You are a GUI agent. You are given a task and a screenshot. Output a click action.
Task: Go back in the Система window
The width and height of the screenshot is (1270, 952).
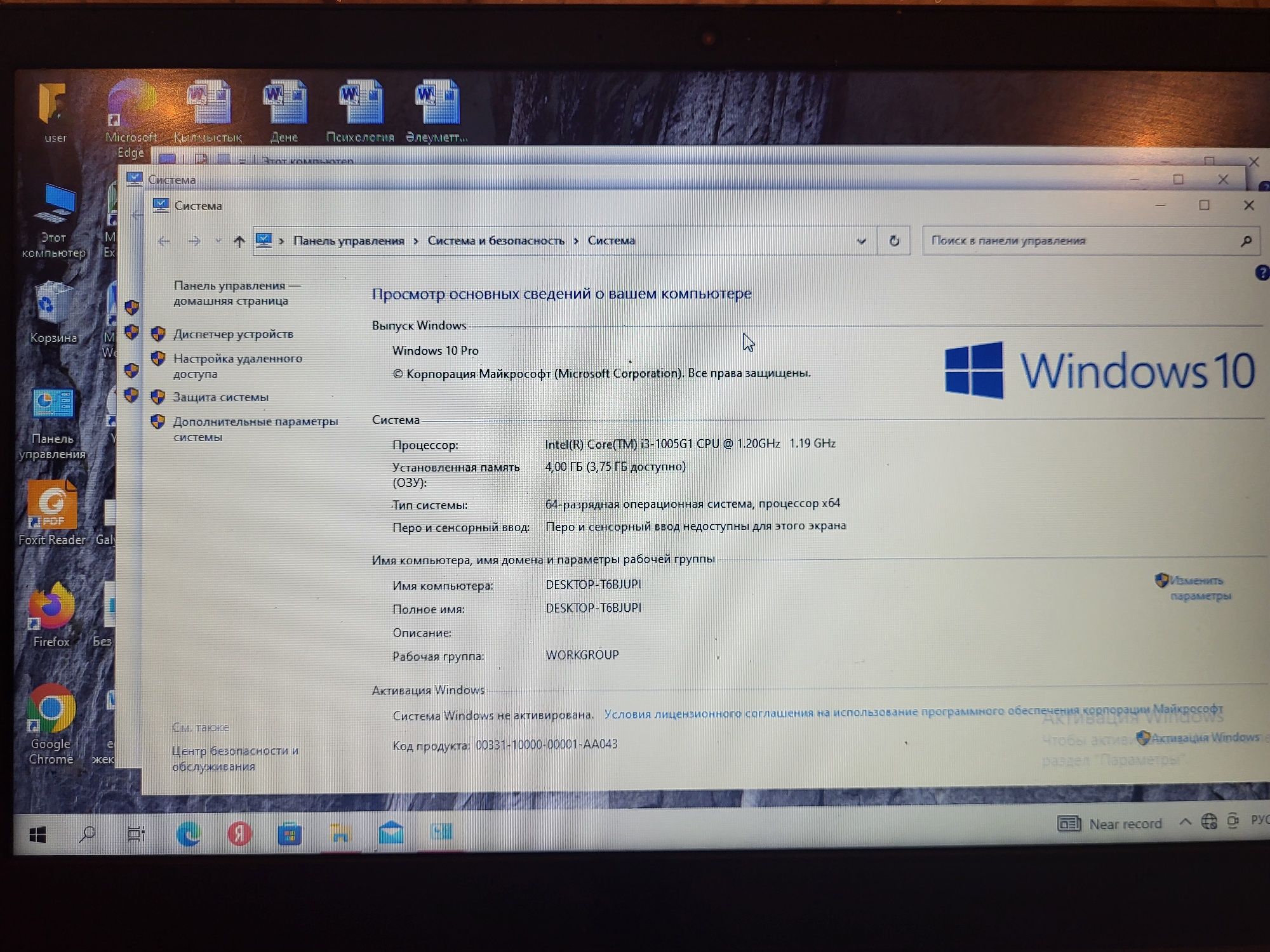click(x=164, y=241)
